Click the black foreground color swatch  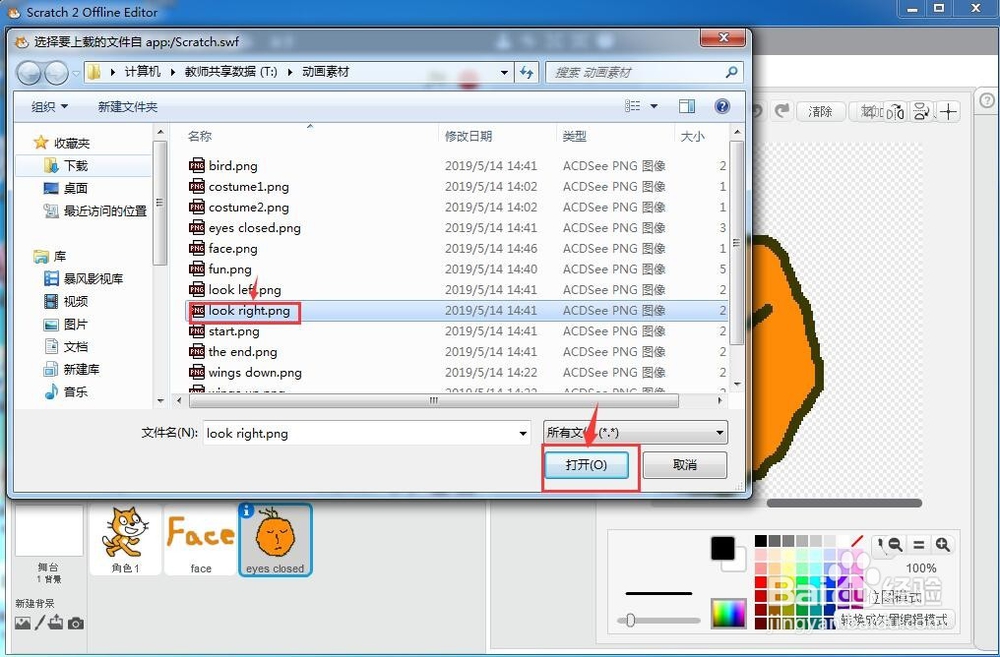[722, 548]
